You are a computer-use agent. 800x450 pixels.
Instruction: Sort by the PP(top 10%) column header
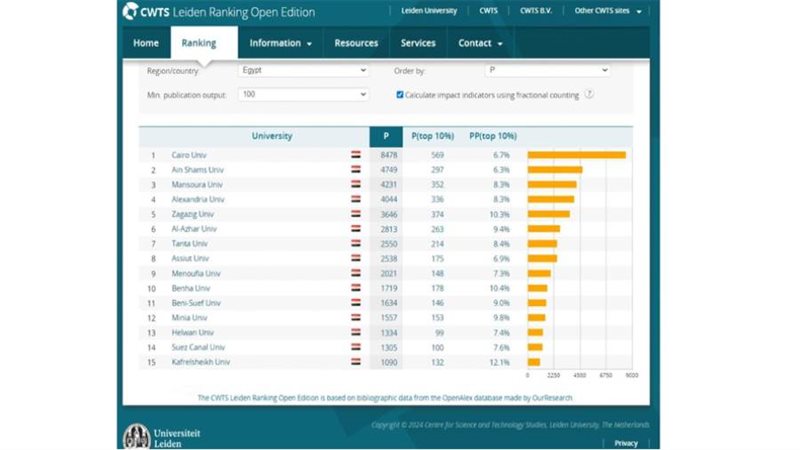pyautogui.click(x=492, y=136)
